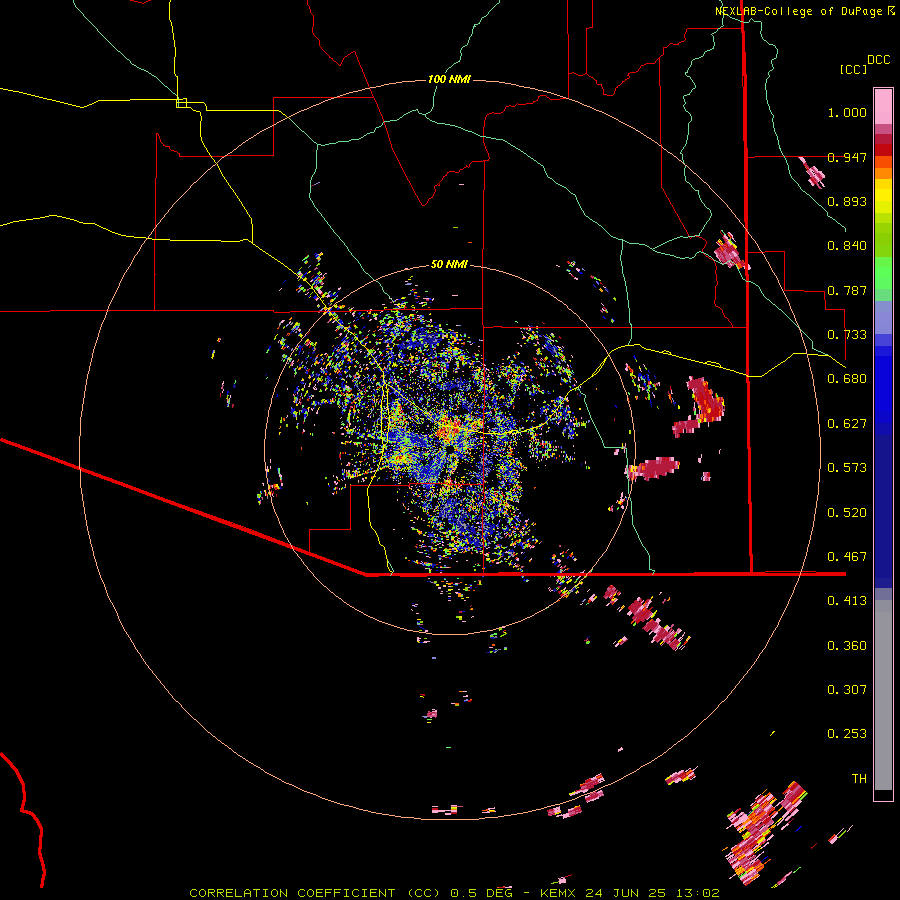Click the 0.307 color scale value
Viewport: 900px width, 900px height.
pos(847,690)
